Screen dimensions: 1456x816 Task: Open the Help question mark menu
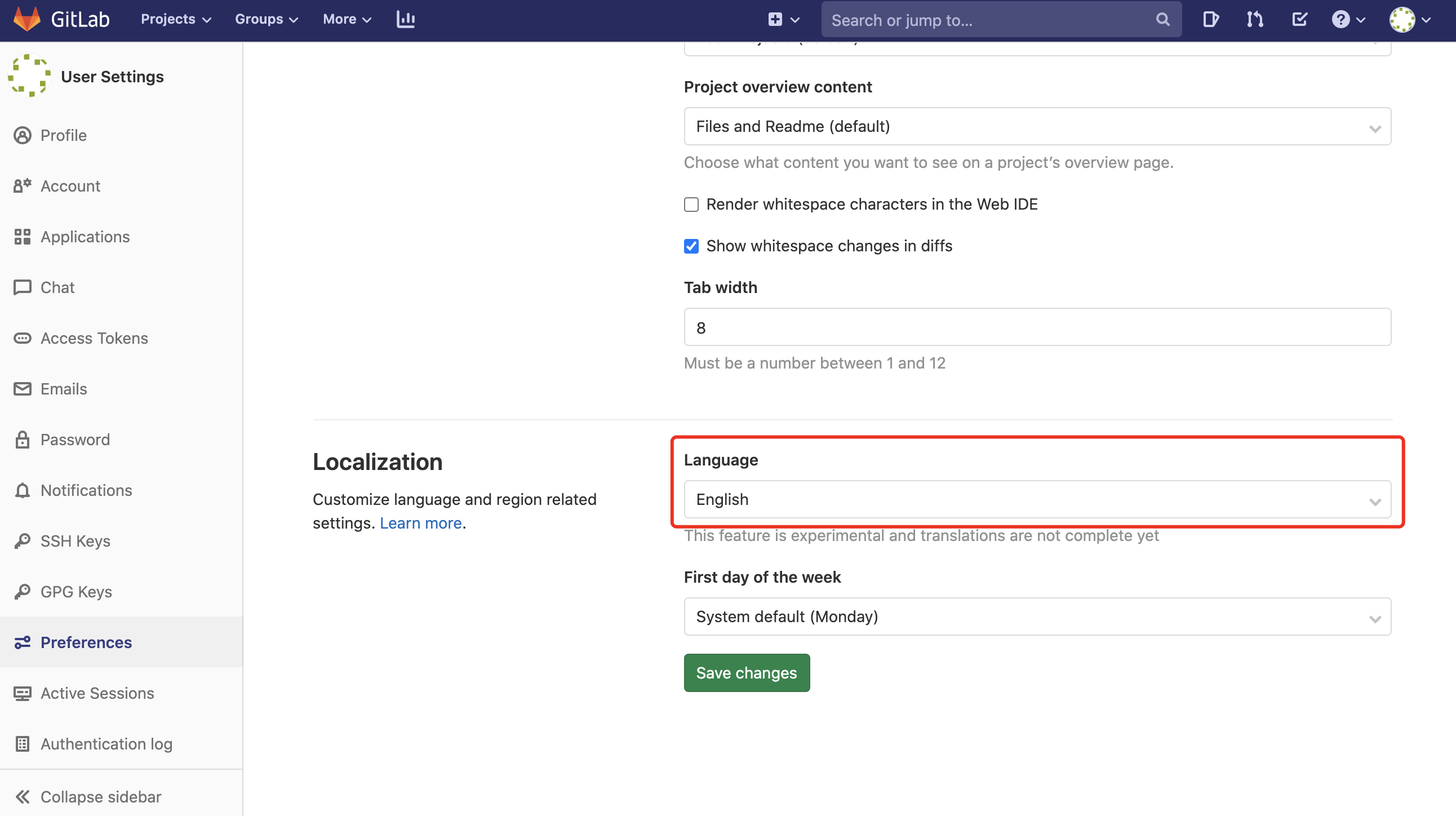tap(1347, 20)
